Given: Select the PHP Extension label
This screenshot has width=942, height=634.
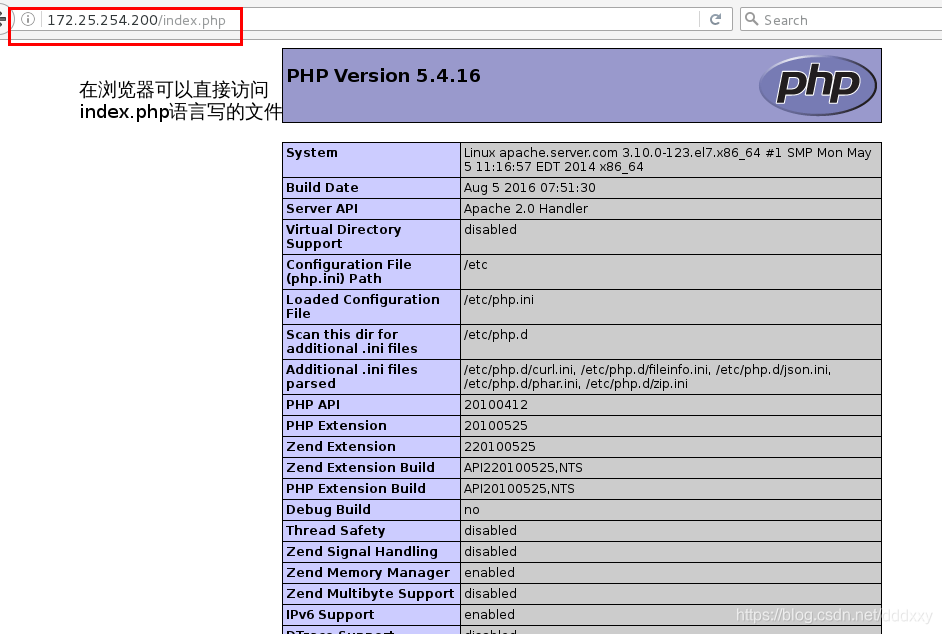Looking at the screenshot, I should (336, 425).
